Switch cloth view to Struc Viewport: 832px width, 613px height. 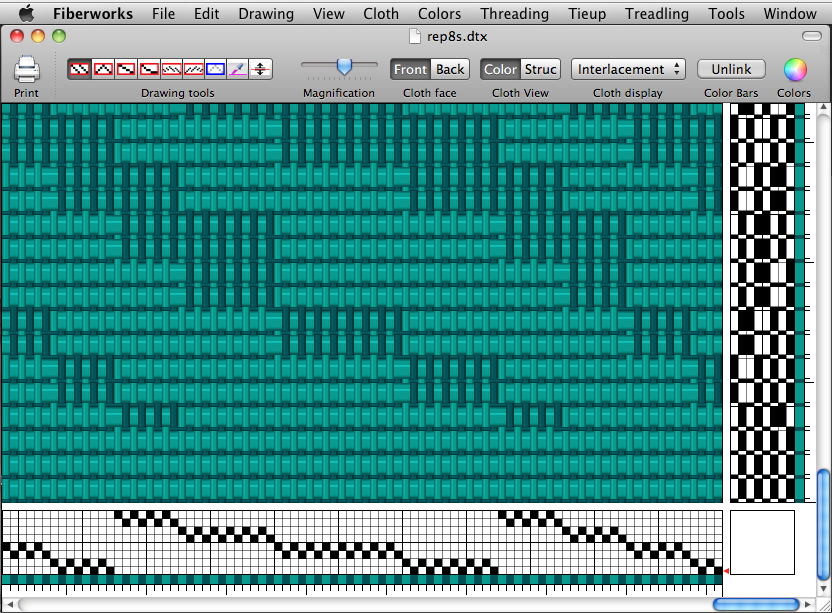click(541, 69)
